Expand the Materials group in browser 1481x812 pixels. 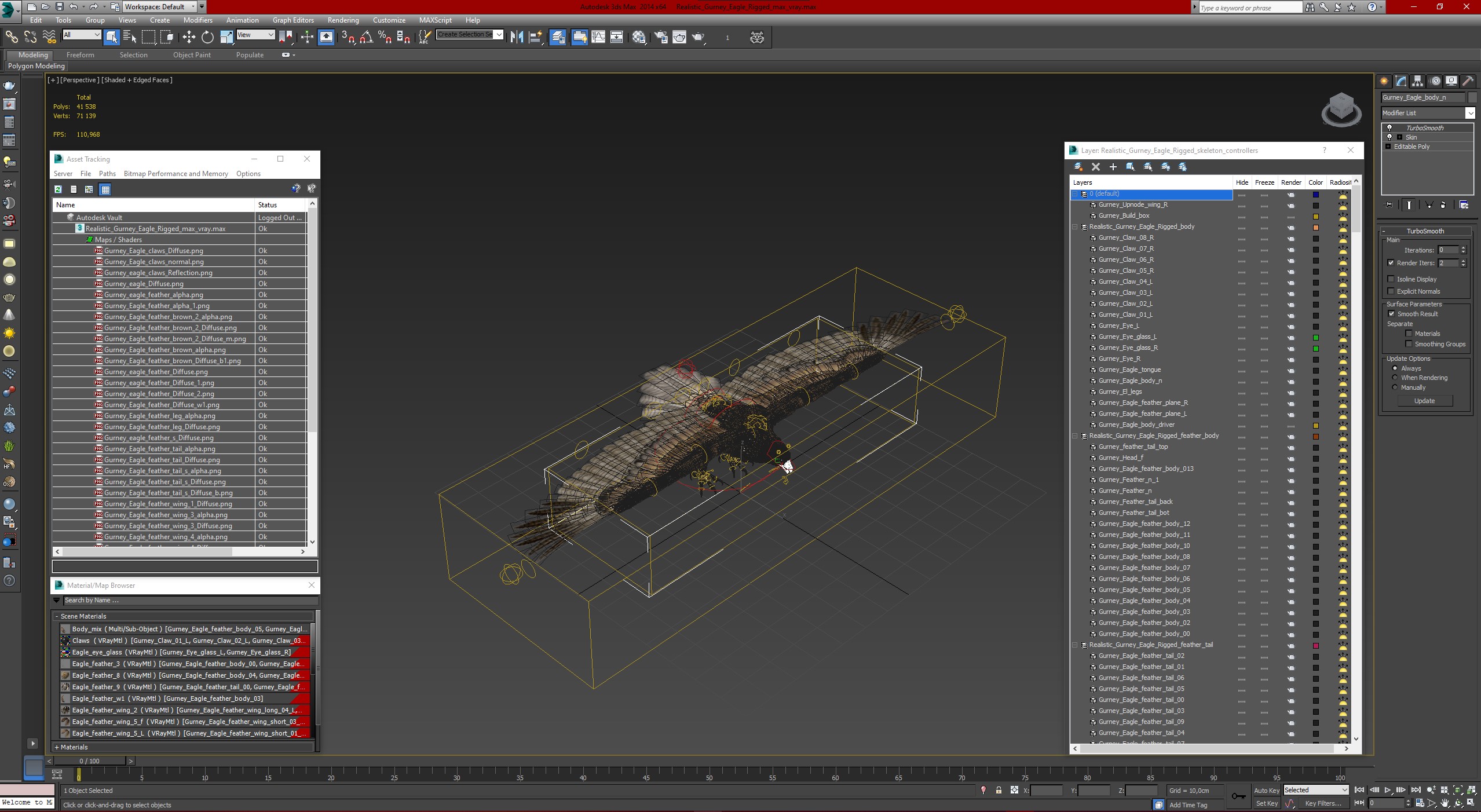(x=57, y=747)
